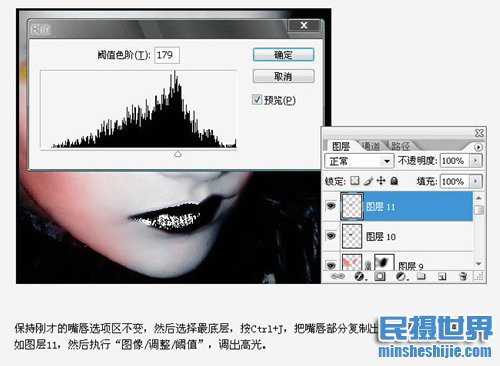Viewport: 500px width, 366px height.
Task: Select the 图层 9 mask thumbnail
Action: (384, 262)
